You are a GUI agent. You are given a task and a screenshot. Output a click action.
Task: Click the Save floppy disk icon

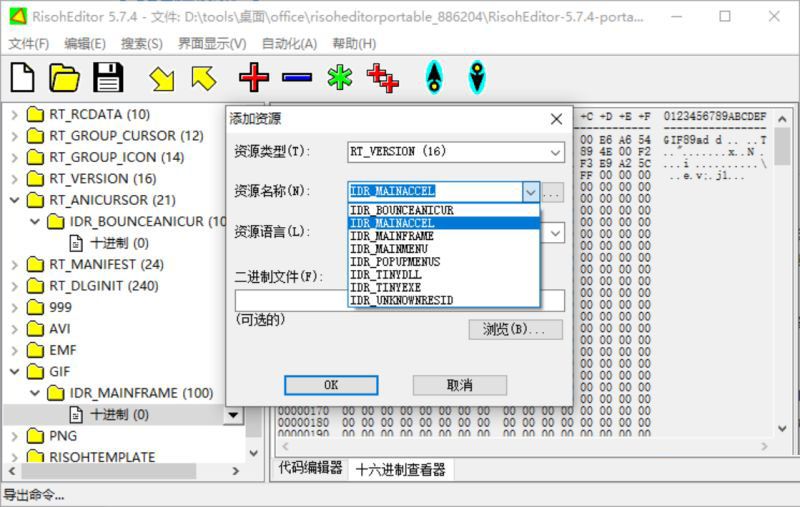click(108, 78)
